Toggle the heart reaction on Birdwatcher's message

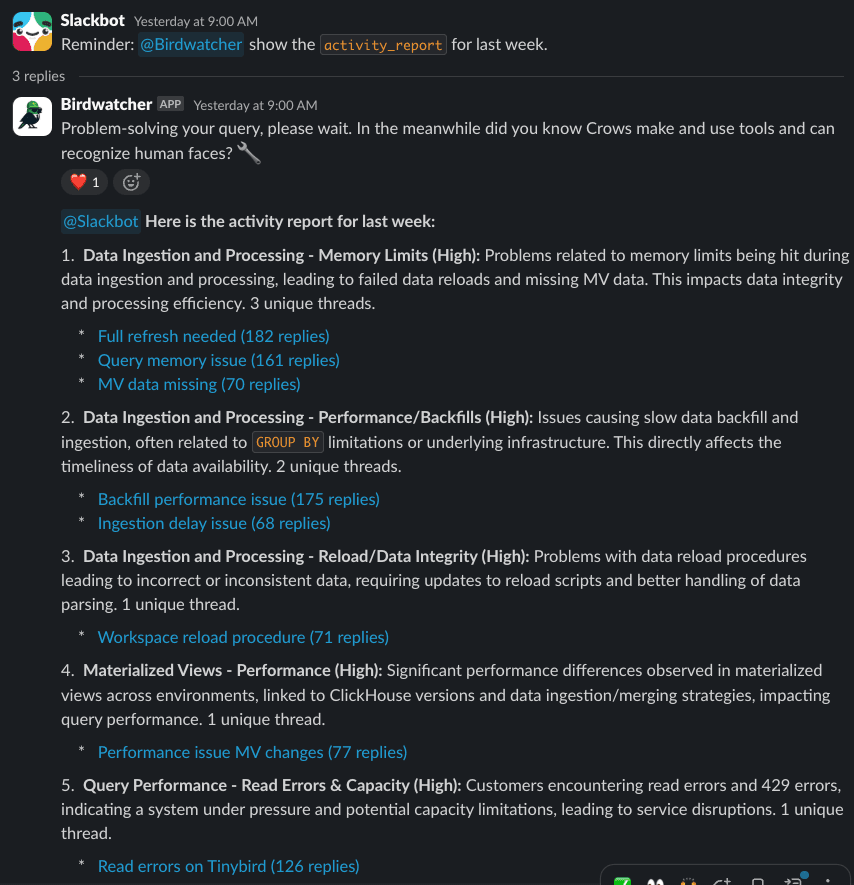pos(84,182)
